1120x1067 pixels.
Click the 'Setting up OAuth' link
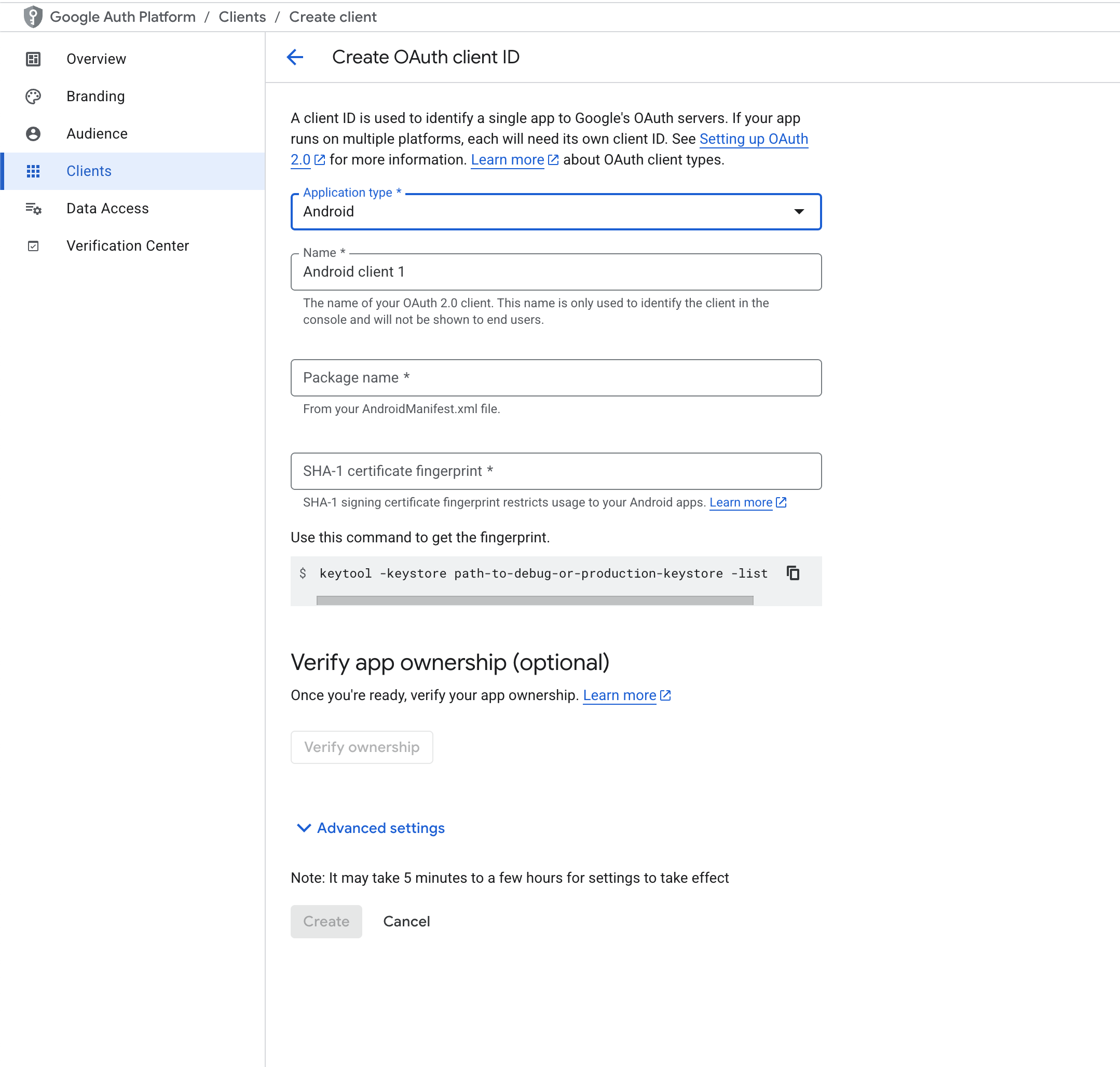pos(754,140)
